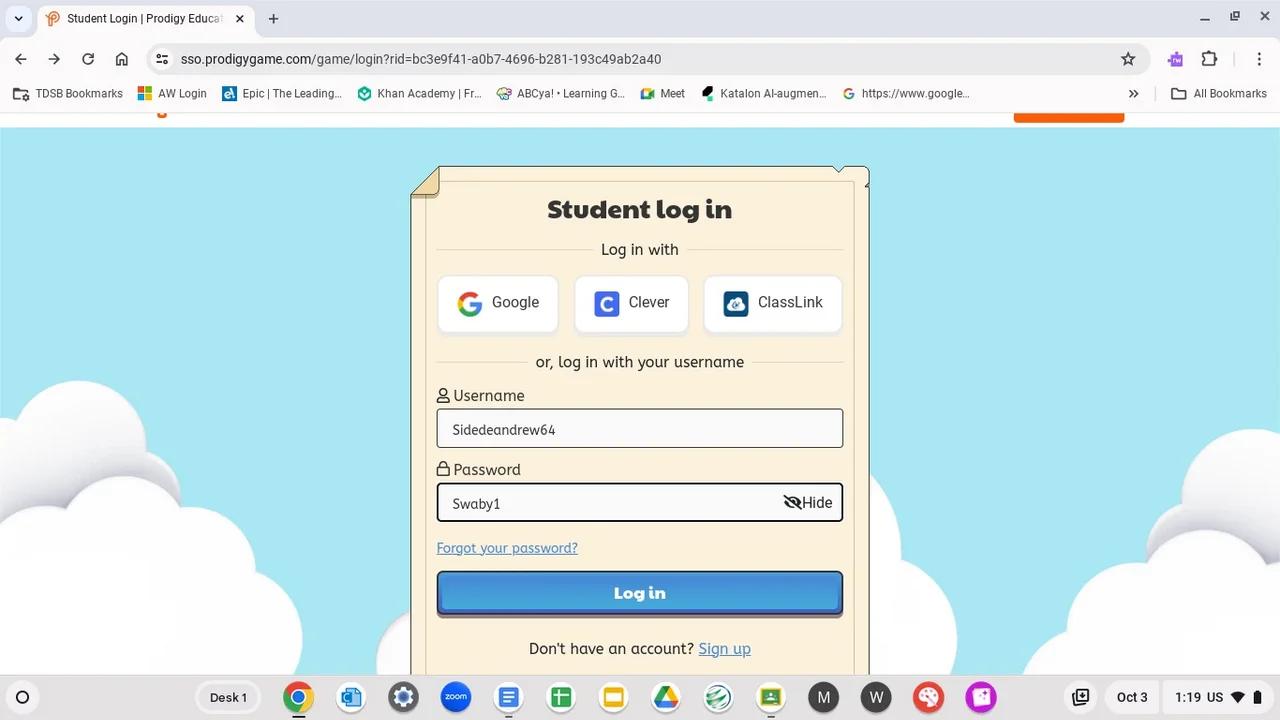
Task: Open the calendar from the Oct 3 date
Action: [x=1132, y=697]
